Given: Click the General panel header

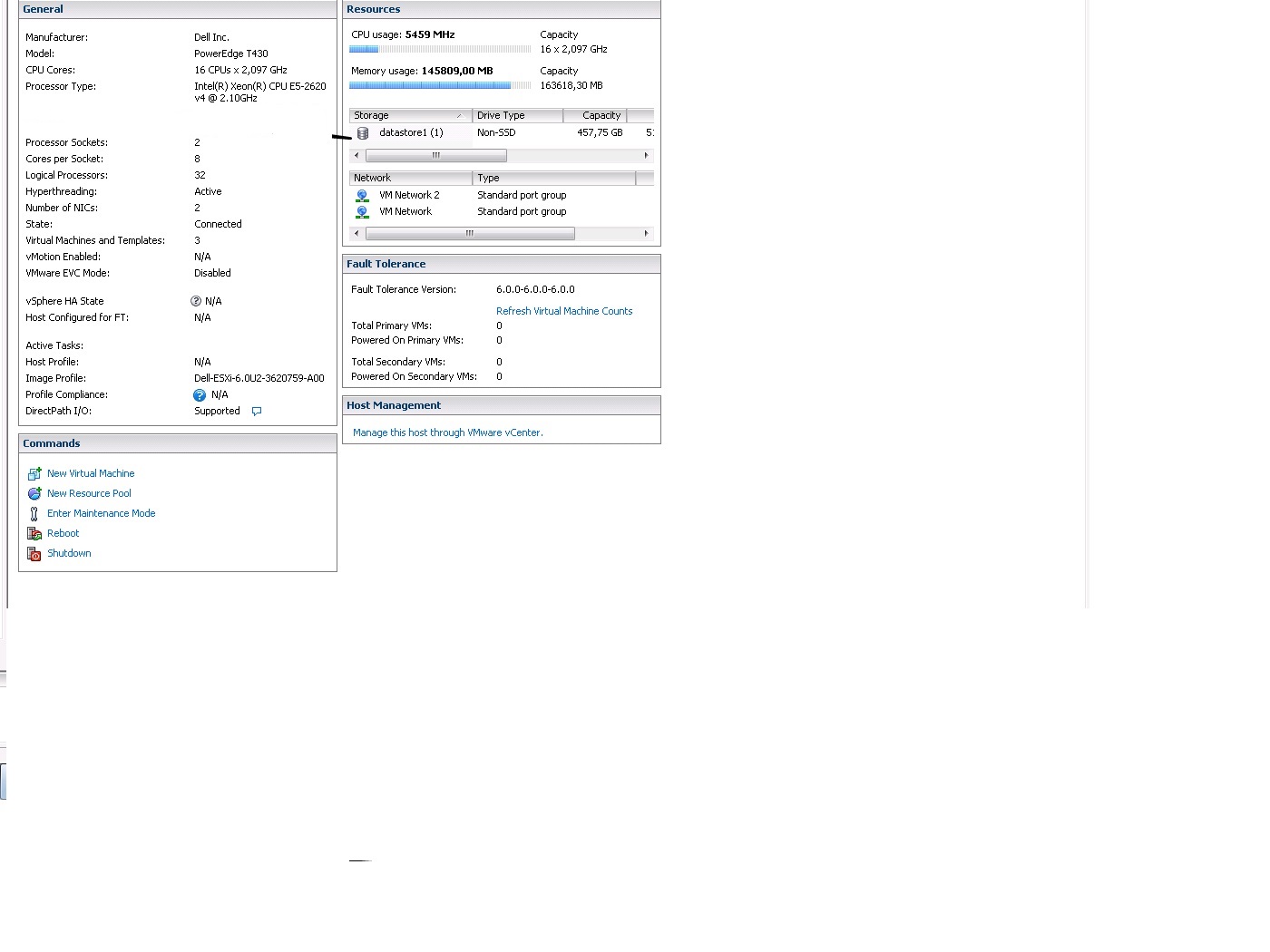Looking at the screenshot, I should 178,9.
